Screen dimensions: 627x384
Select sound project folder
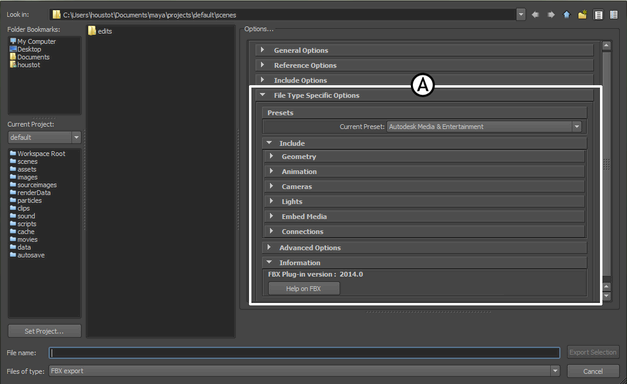click(22, 216)
